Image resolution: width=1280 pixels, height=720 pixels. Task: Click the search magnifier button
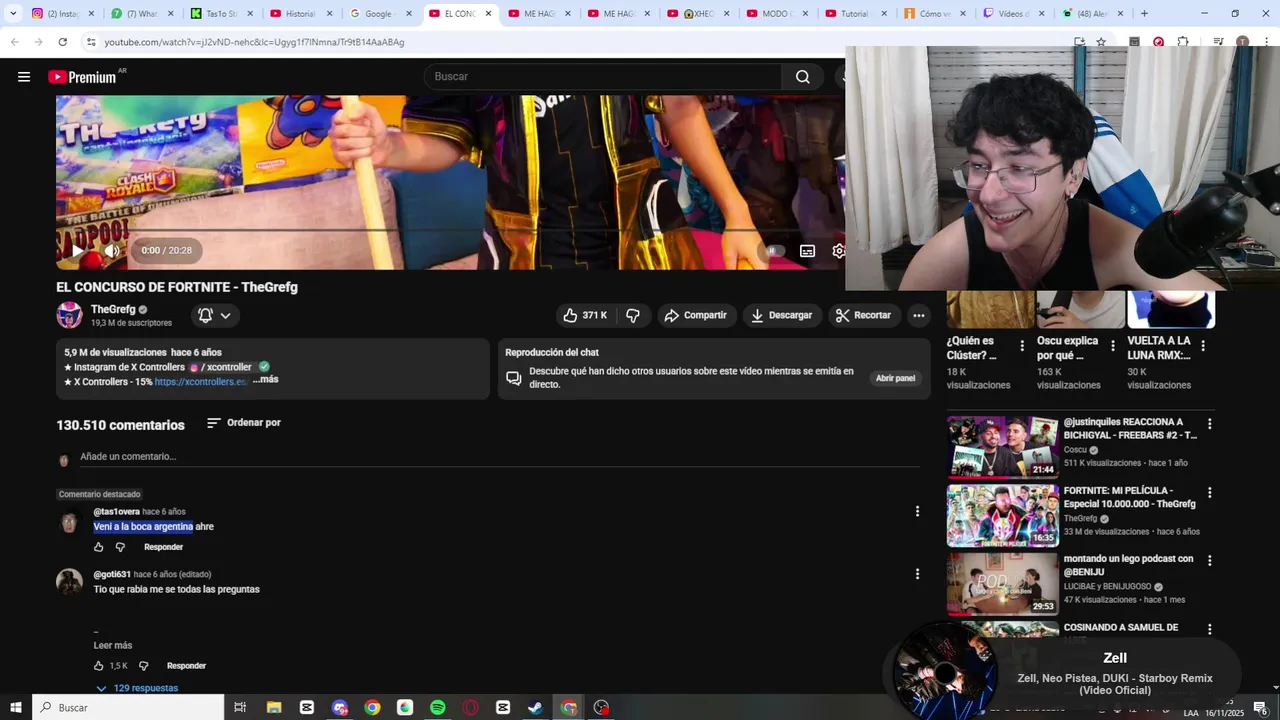[x=802, y=77]
